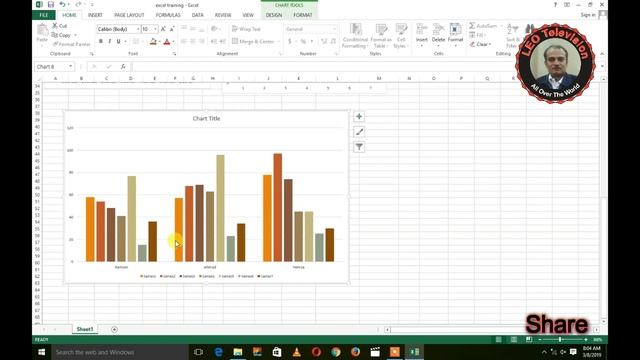Click the Excel Help question mark icon
Viewport: 640px width, 360px height.
555,4
